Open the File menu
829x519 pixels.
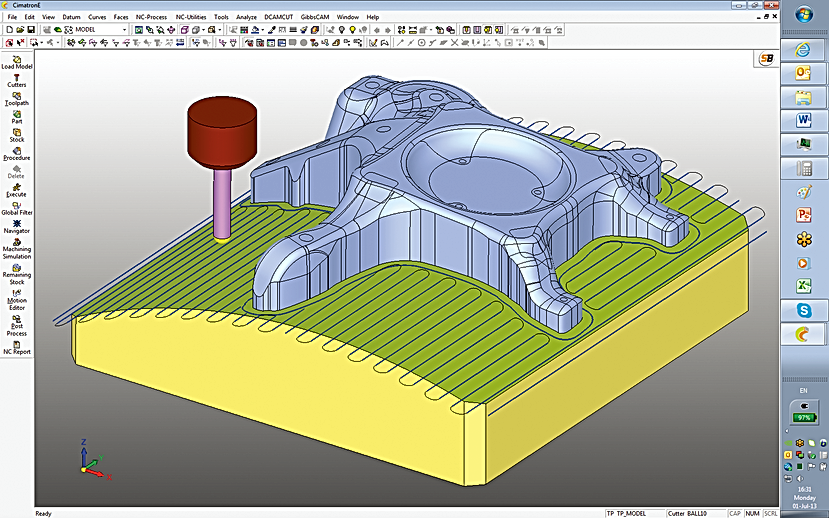[12, 17]
